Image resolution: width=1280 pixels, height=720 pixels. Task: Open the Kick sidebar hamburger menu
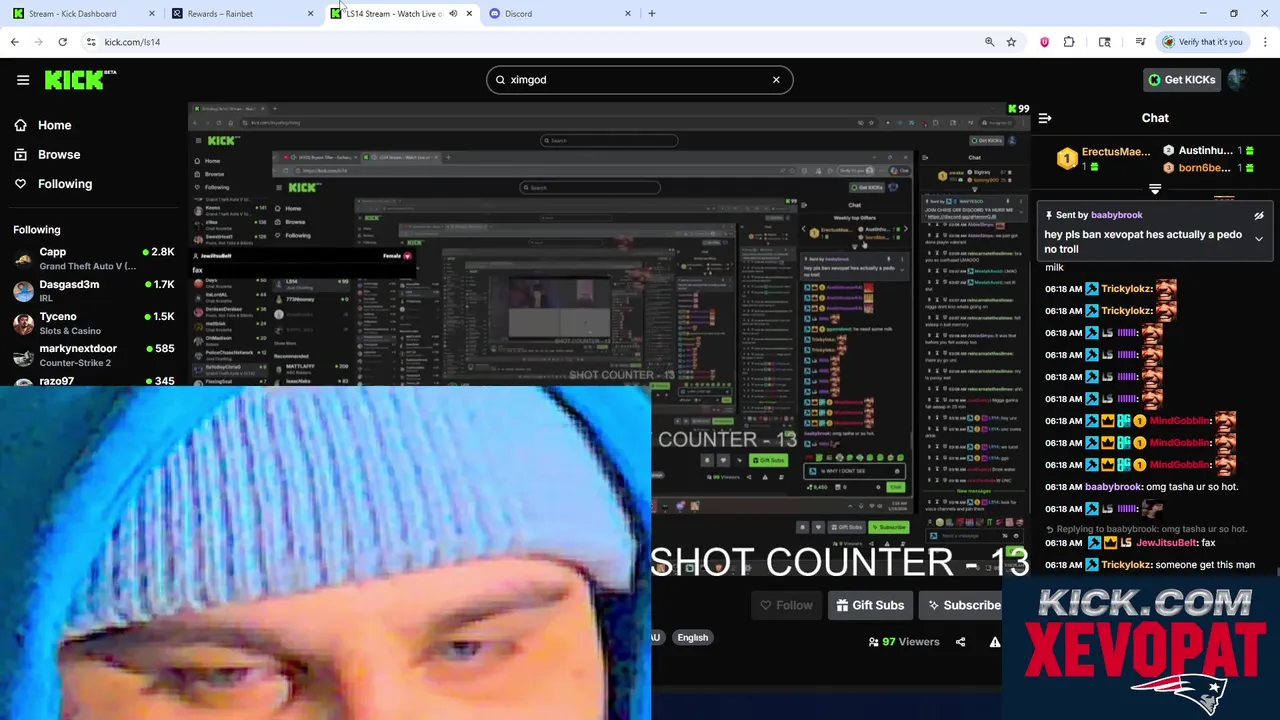tap(23, 80)
